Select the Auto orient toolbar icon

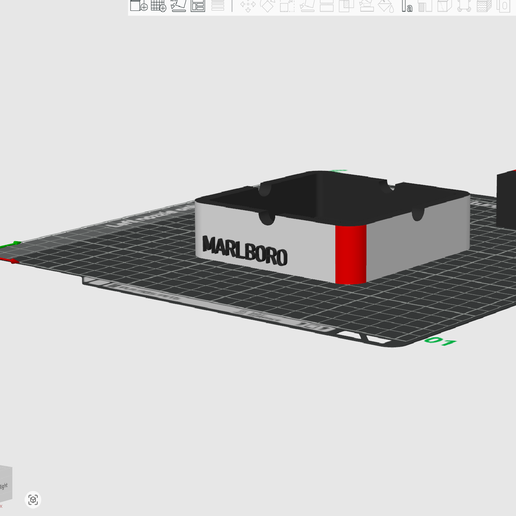178,6
